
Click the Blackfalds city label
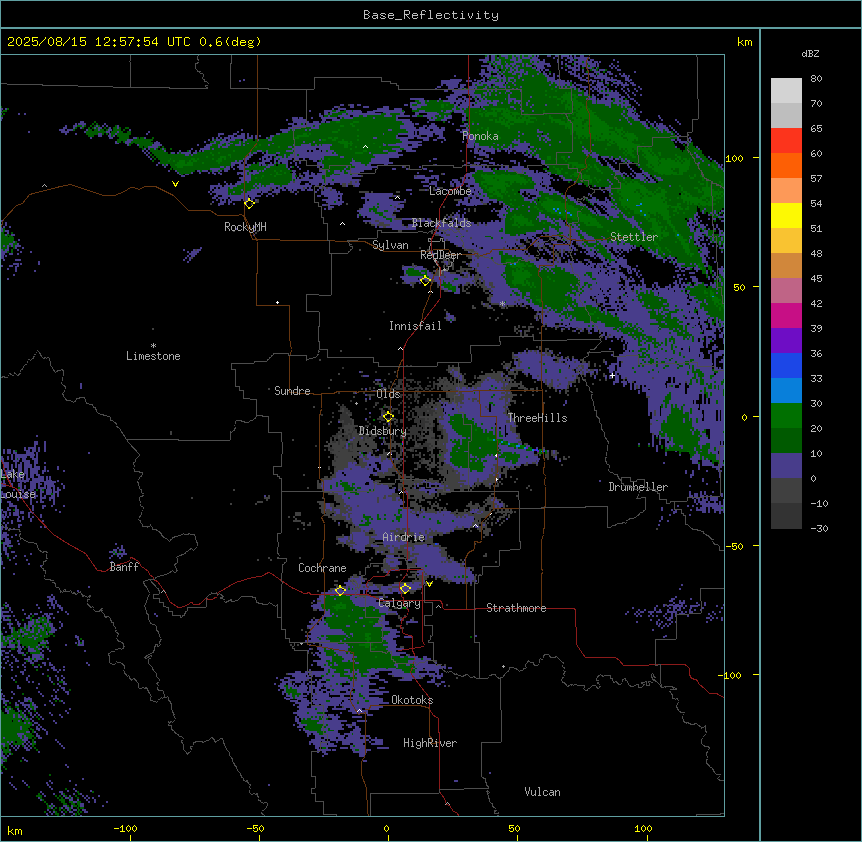click(x=441, y=223)
